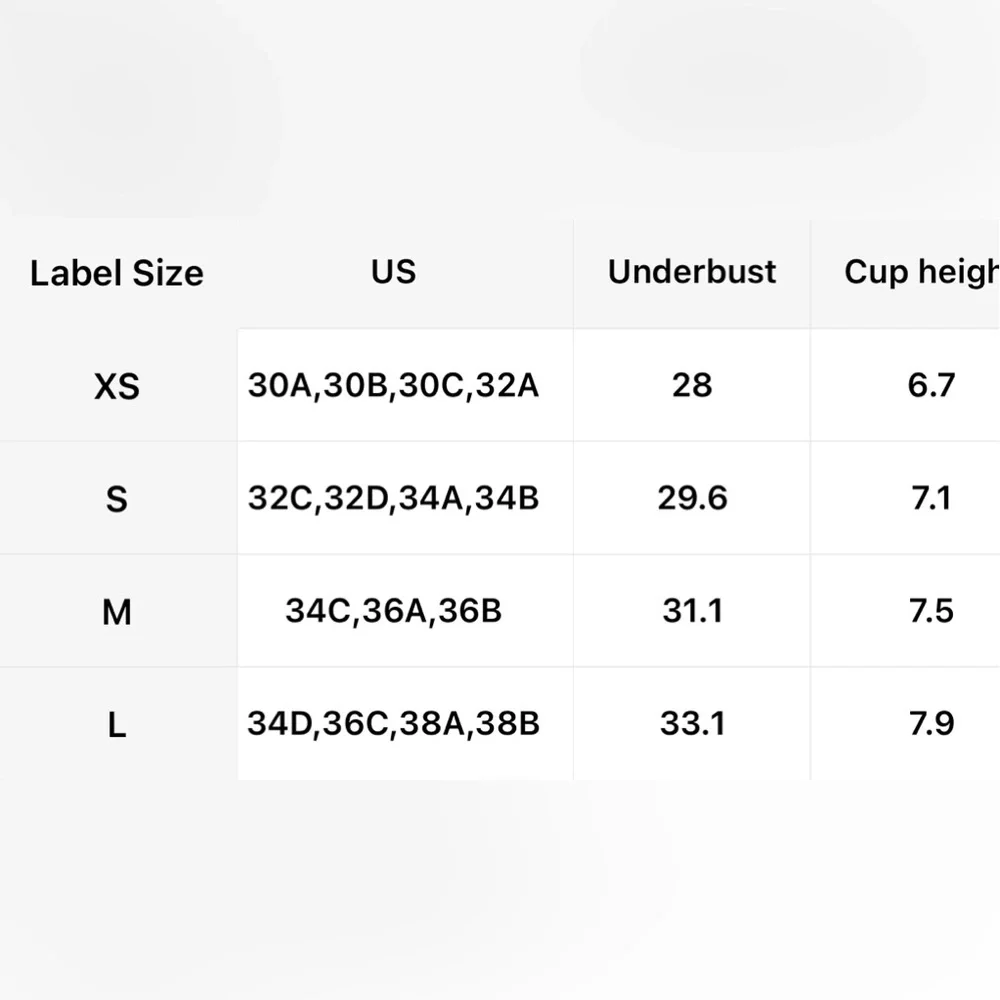This screenshot has height=1000, width=1000.
Task: Select the L label size row
Action: coord(116,724)
